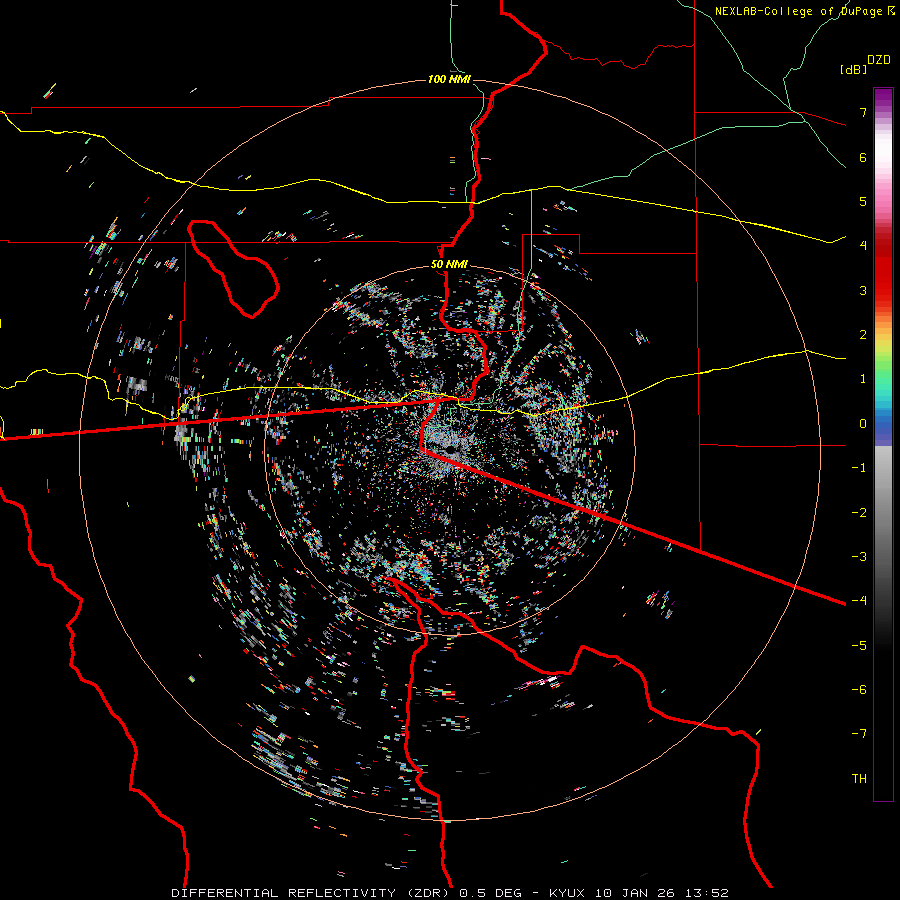
Task: Click the 6 value on color scale
Action: click(863, 157)
